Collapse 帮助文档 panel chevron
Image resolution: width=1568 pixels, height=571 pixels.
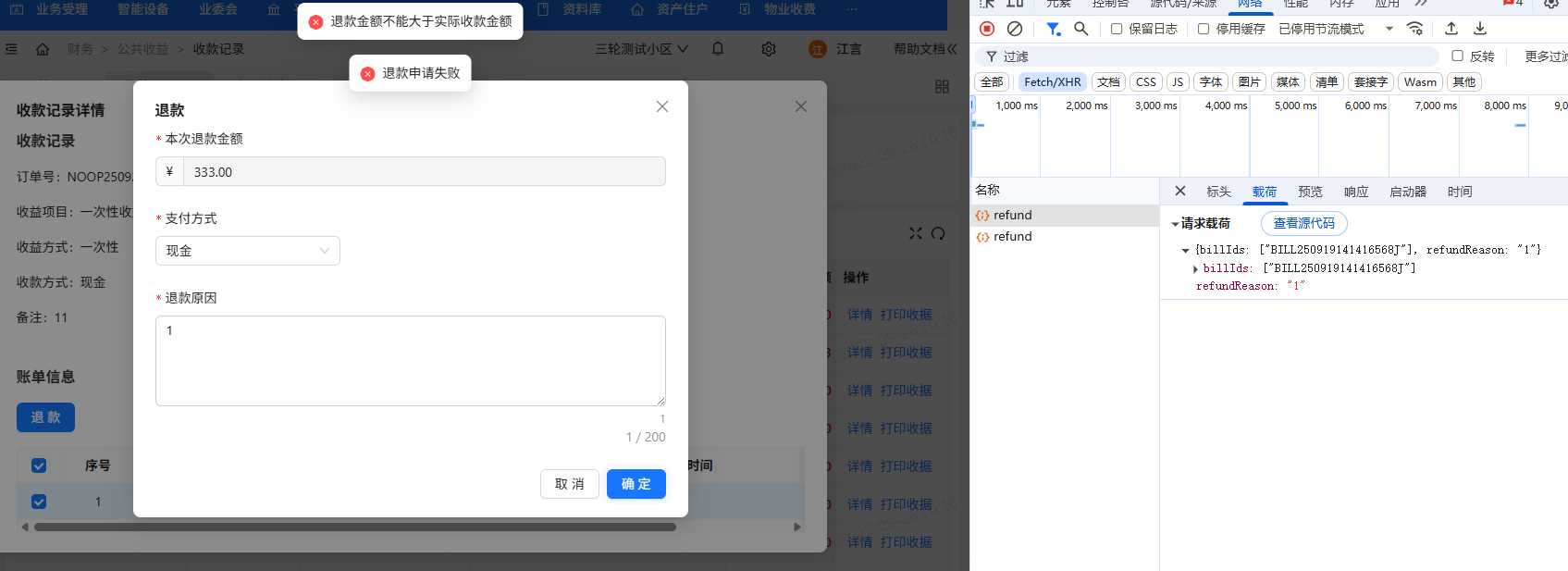[953, 49]
